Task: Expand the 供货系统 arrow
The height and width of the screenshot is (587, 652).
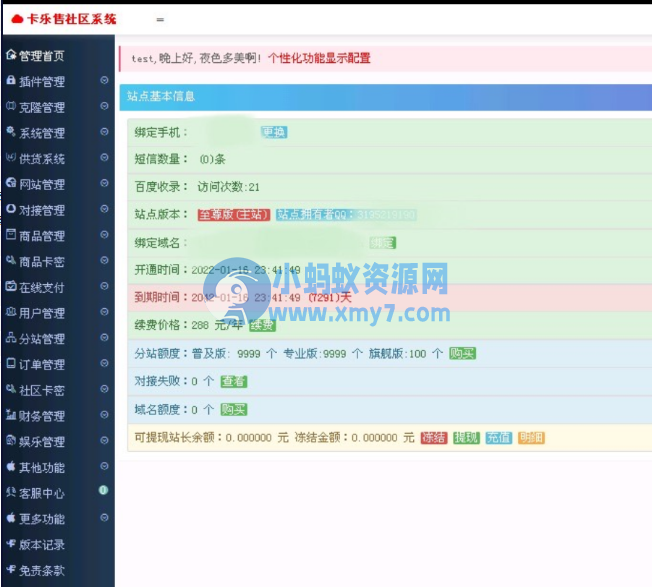Action: [x=104, y=158]
